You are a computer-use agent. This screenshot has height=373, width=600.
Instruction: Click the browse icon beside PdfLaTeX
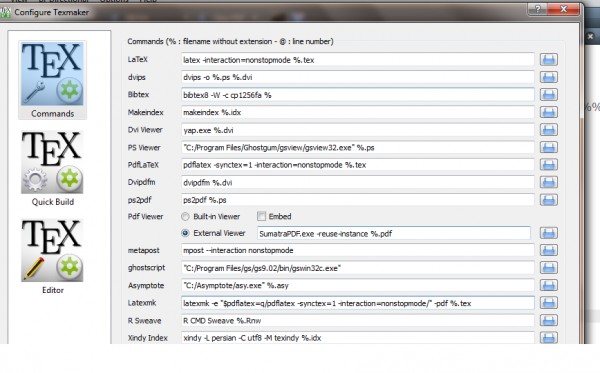[548, 165]
